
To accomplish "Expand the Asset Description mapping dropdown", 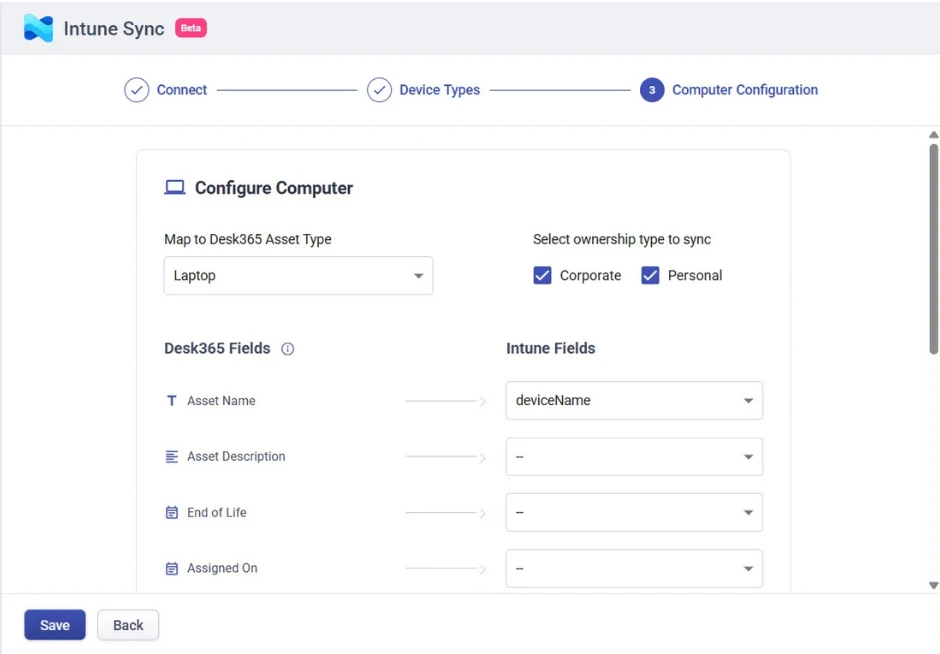I will coord(634,457).
